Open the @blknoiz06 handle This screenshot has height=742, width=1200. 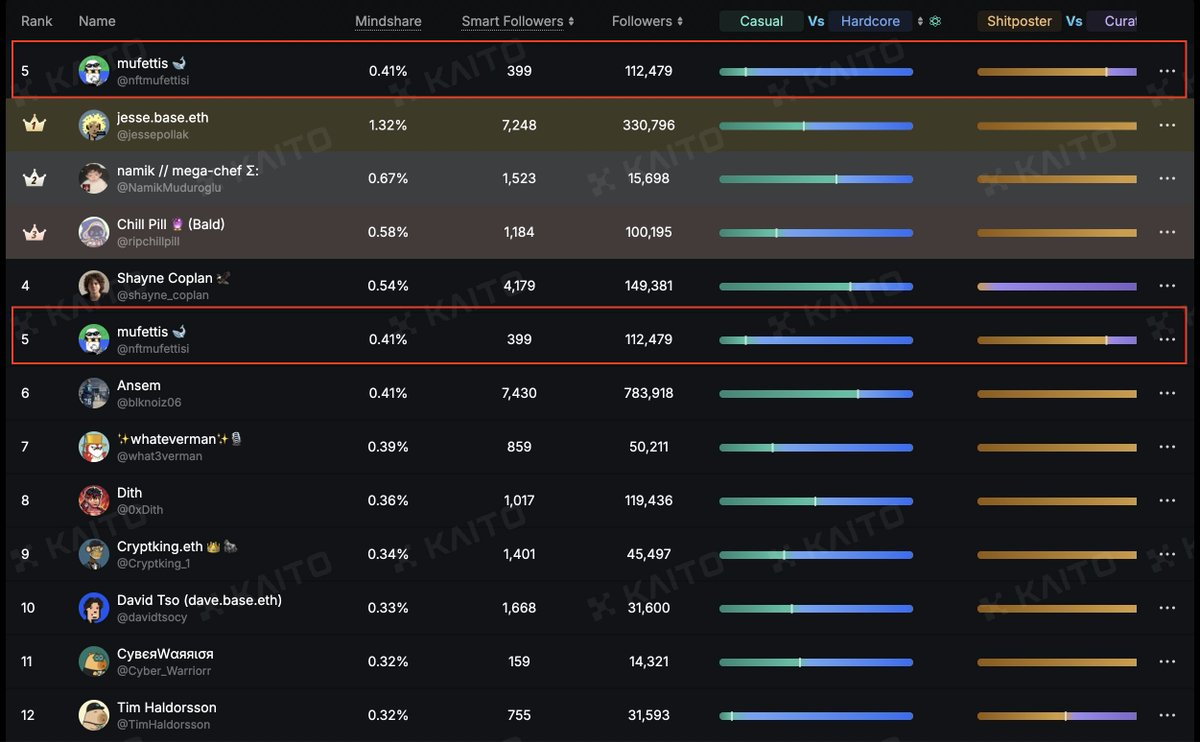[149, 403]
